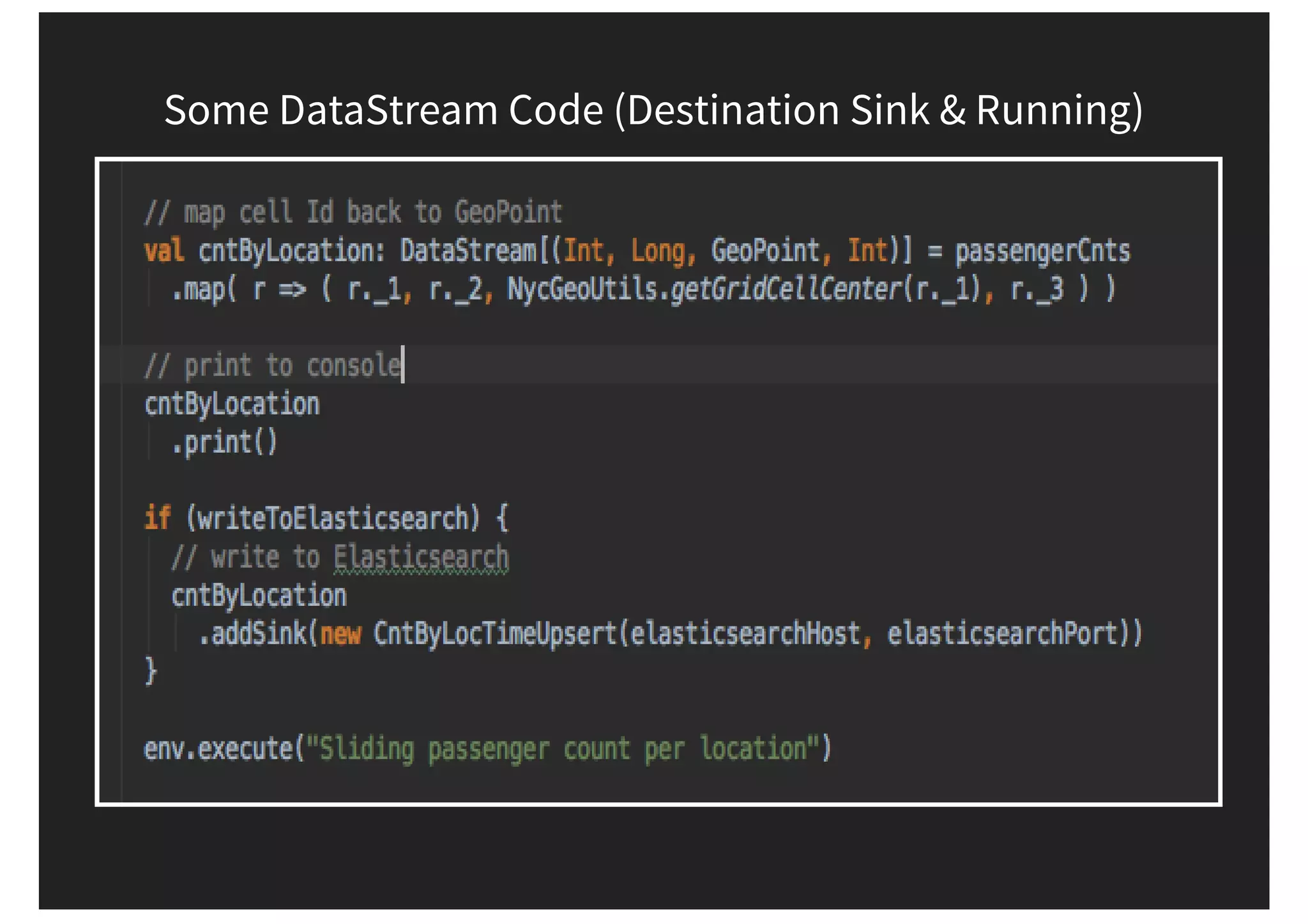The image size is (1308, 924).
Task: Click 'cntByLocation' inside the if block
Action: point(259,596)
